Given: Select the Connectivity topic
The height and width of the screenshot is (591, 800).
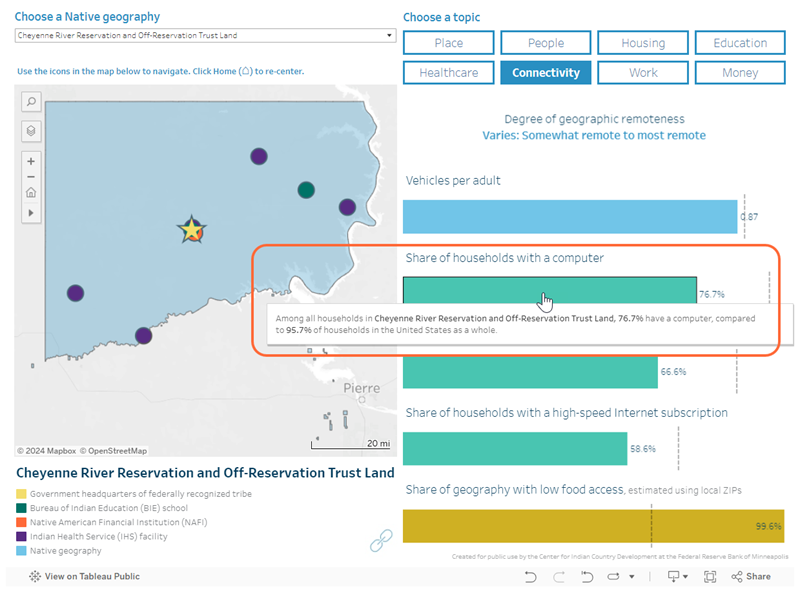Looking at the screenshot, I should click(544, 72).
